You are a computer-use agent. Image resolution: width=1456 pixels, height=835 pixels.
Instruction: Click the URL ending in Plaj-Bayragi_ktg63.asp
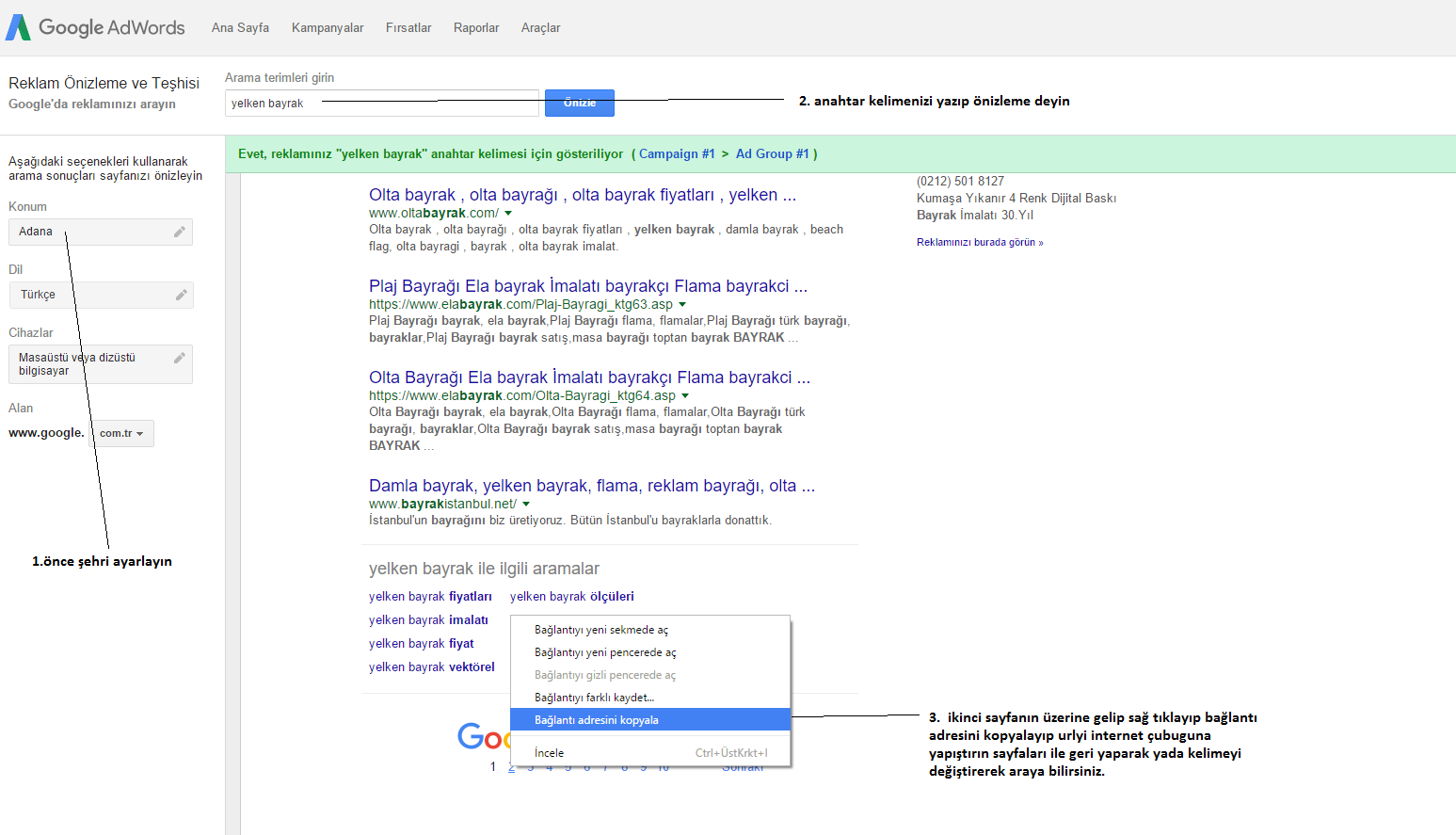pos(521,305)
